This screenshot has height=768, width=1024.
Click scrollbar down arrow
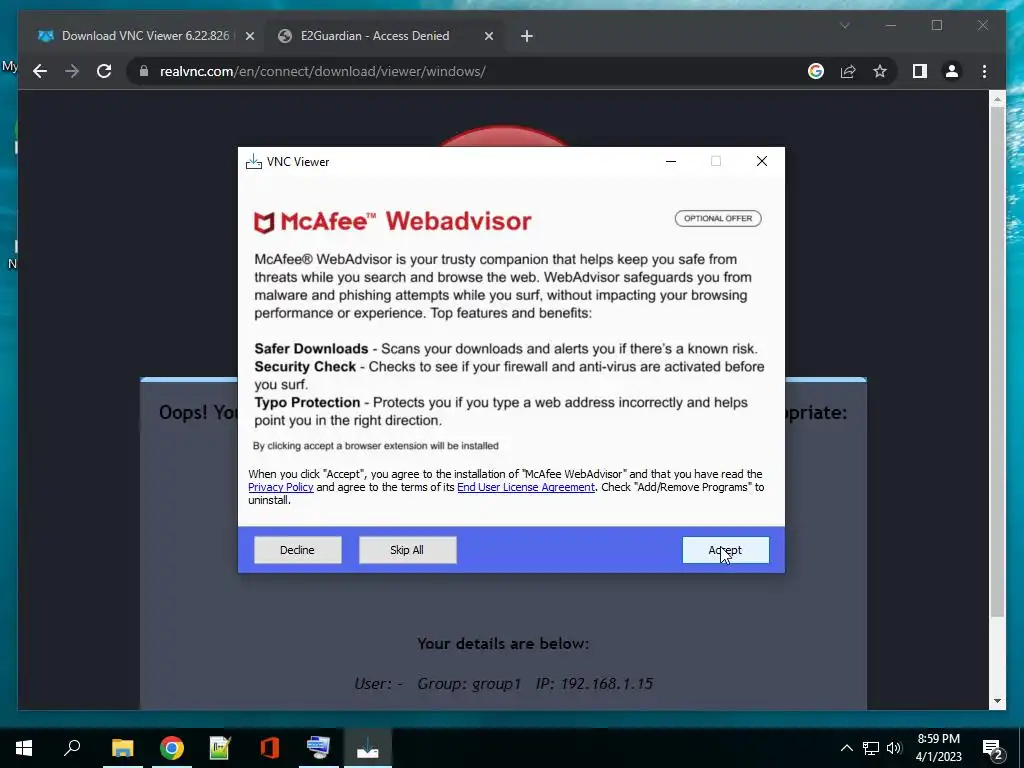[x=997, y=701]
